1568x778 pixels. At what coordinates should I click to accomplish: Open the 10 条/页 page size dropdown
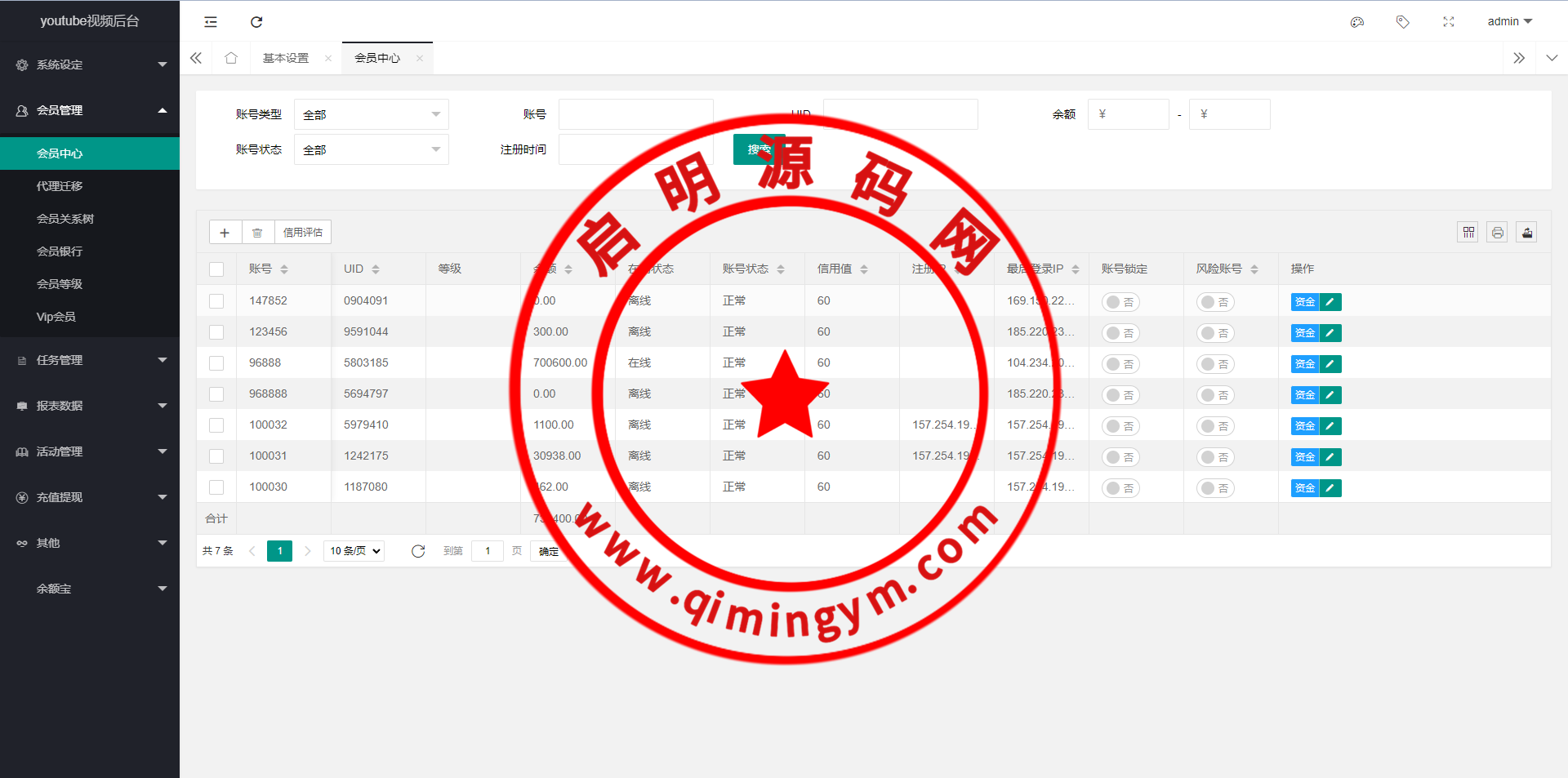pyautogui.click(x=354, y=551)
